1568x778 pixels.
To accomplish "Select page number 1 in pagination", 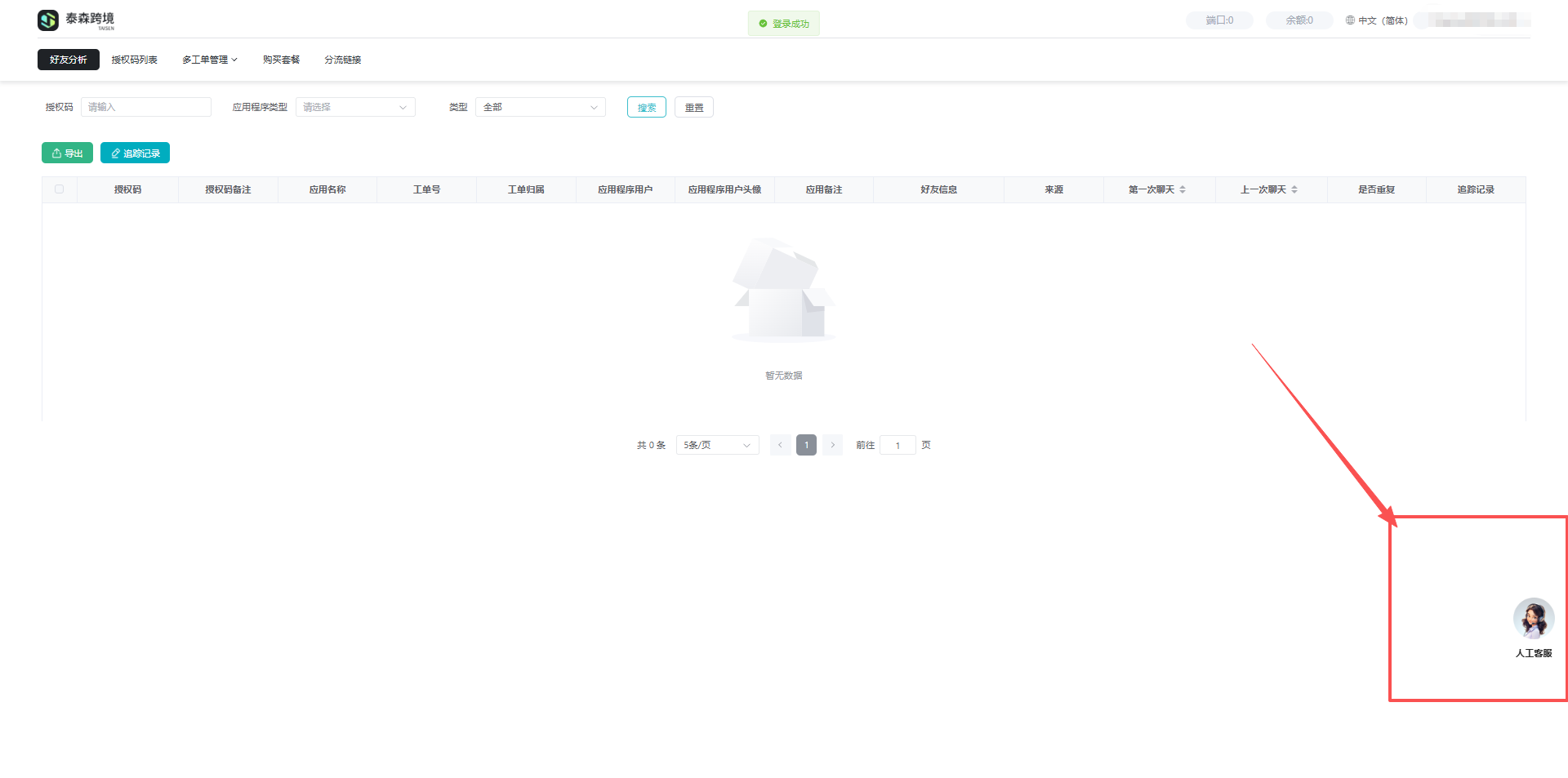I will coord(806,445).
